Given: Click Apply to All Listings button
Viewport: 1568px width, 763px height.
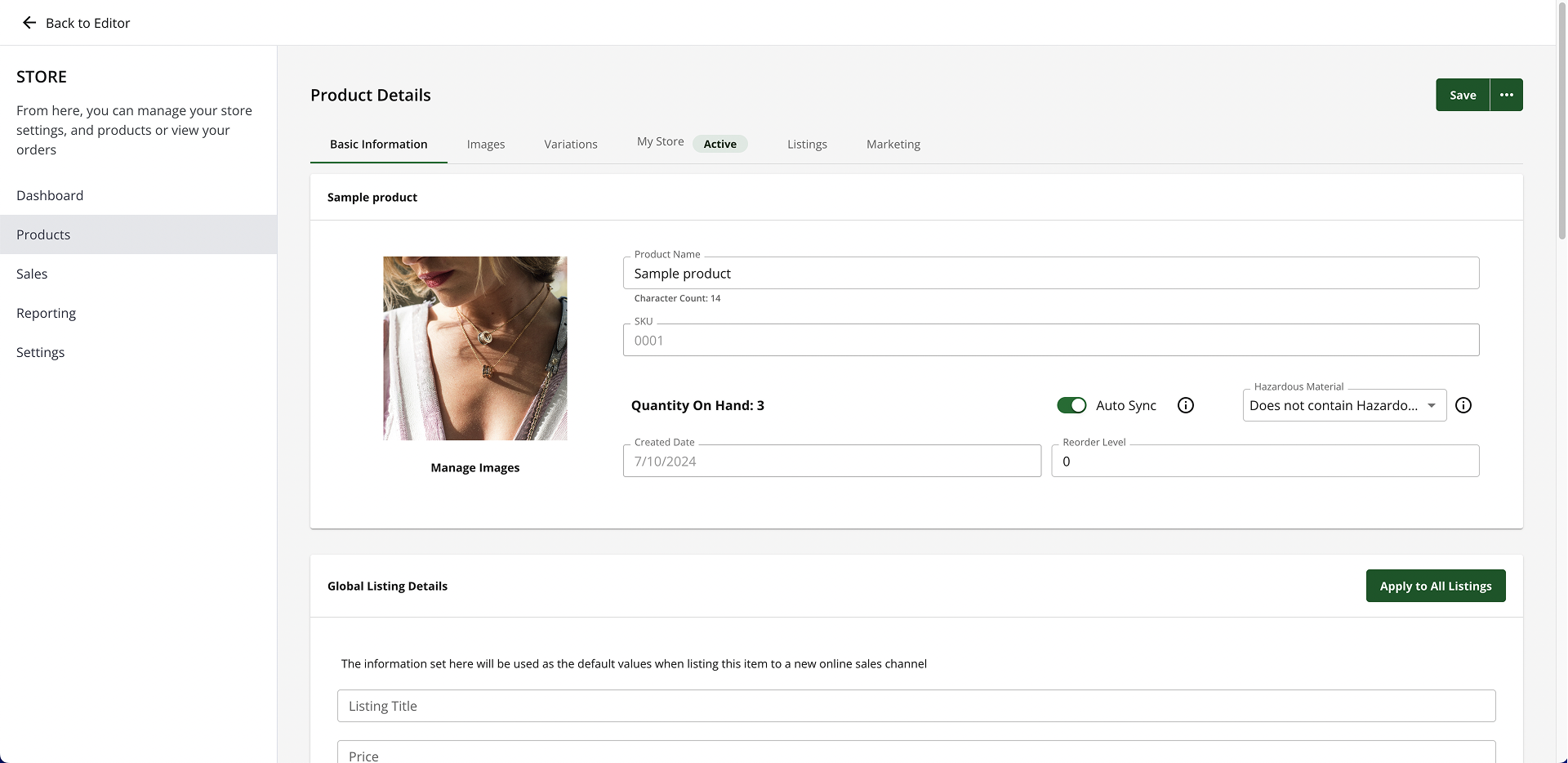Looking at the screenshot, I should click(1436, 586).
